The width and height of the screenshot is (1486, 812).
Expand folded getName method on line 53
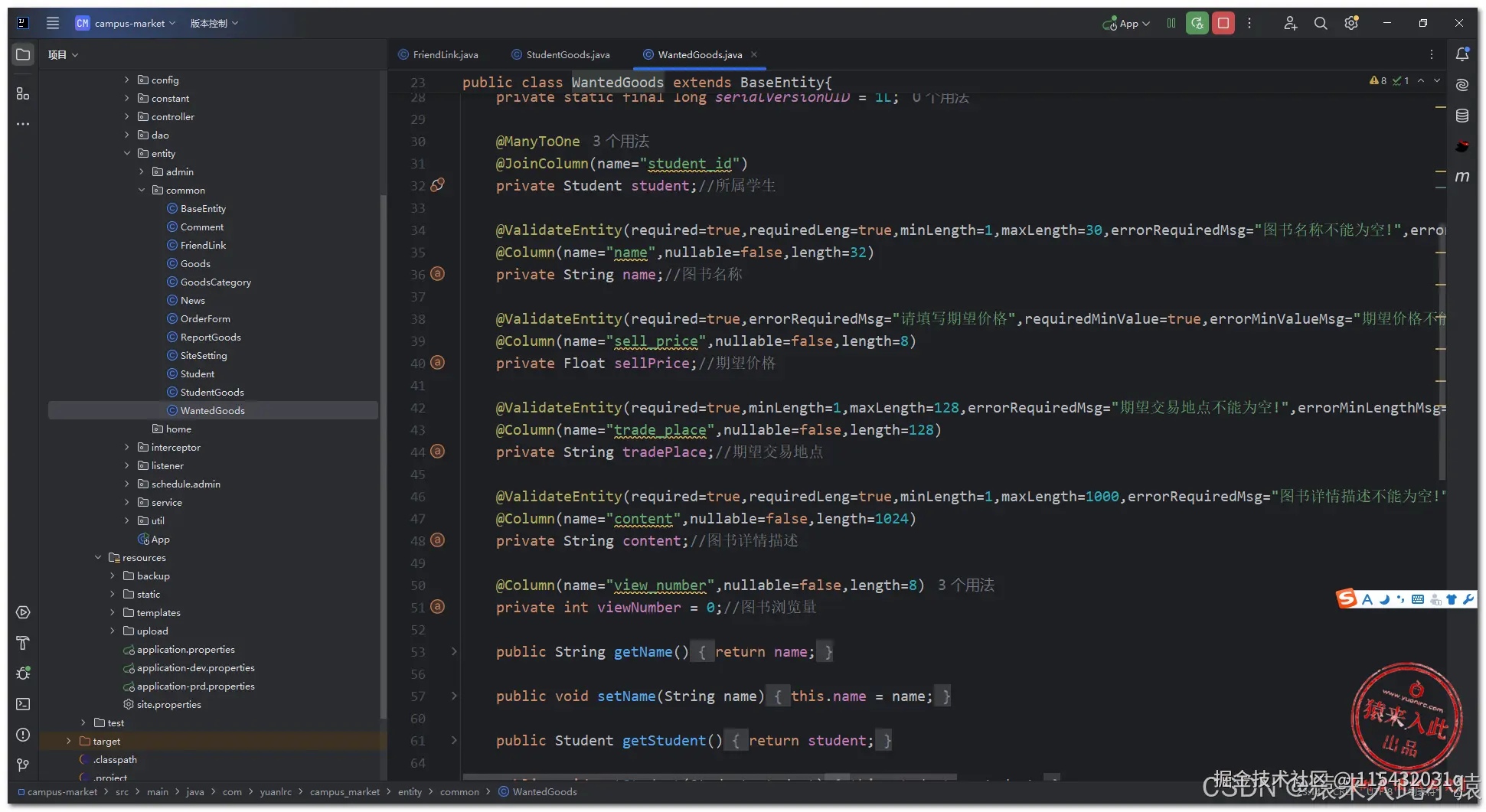[x=454, y=651]
